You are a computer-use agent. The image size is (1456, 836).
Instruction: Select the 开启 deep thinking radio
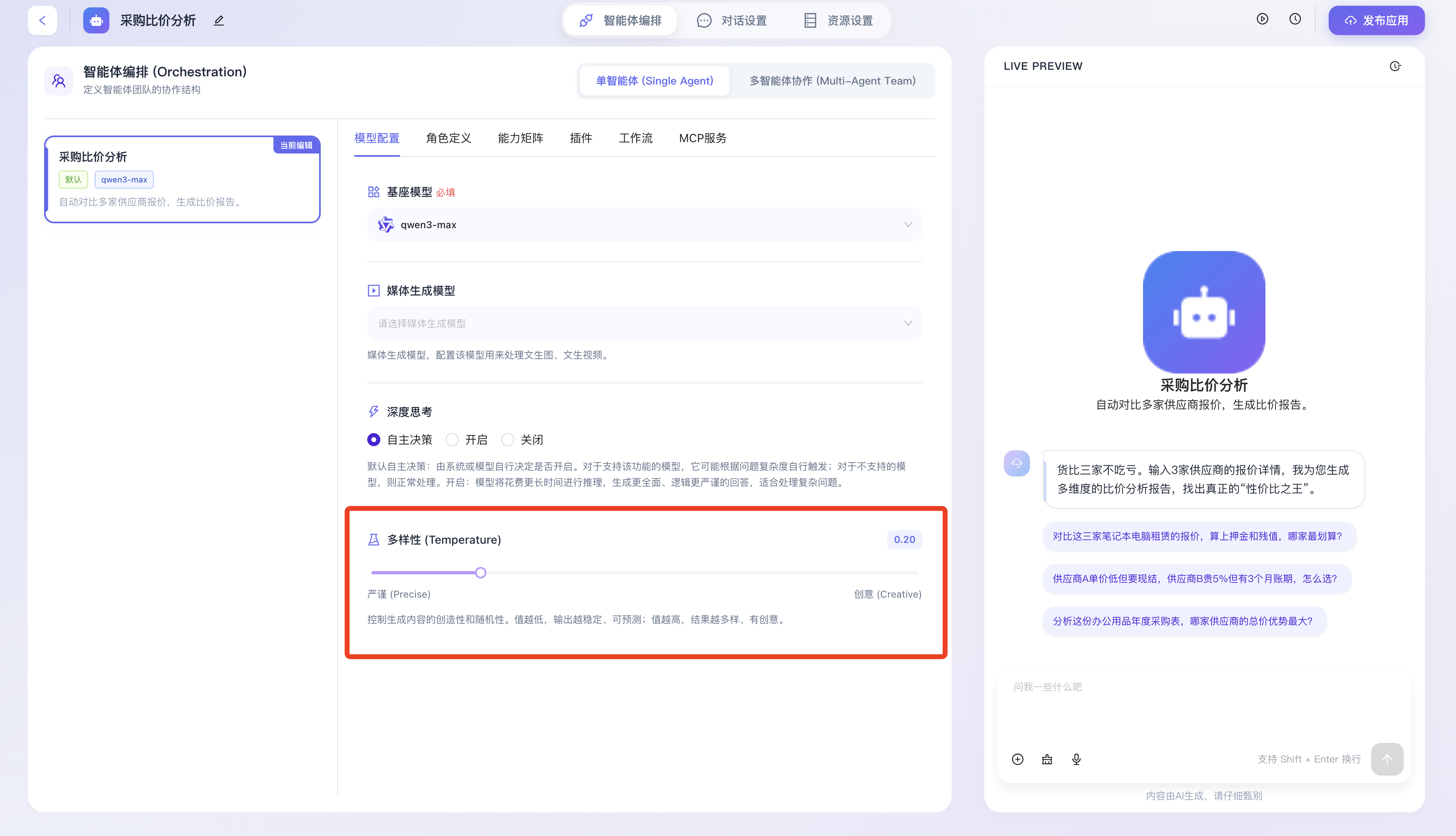click(x=452, y=440)
